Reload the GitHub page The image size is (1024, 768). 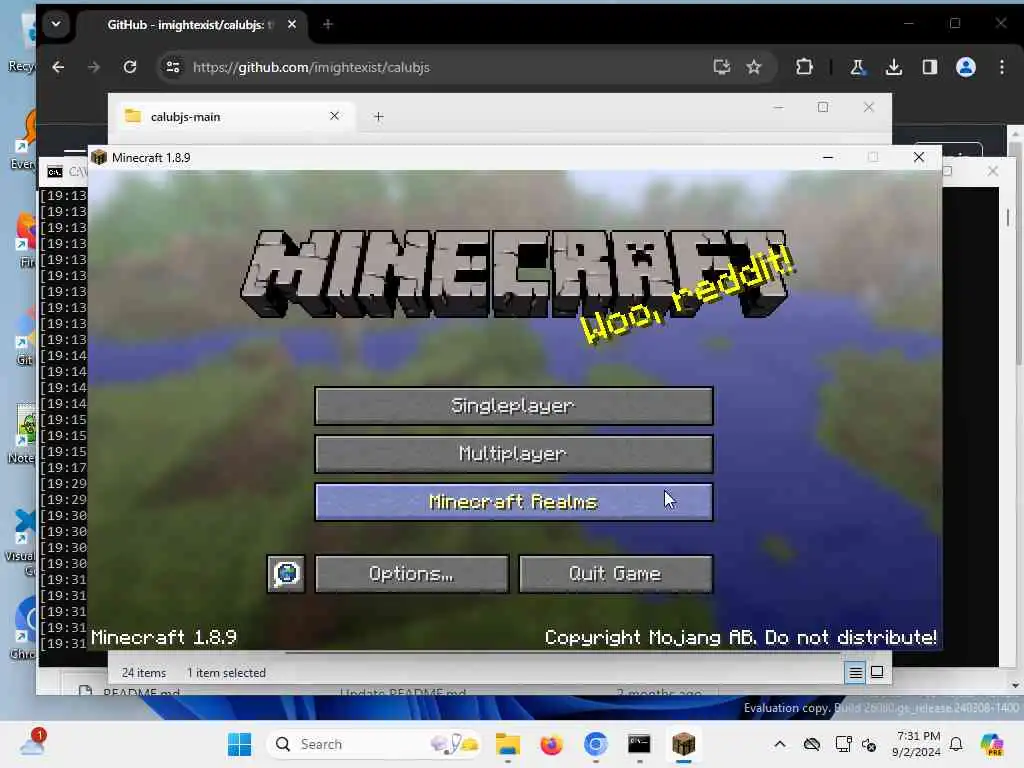tap(130, 67)
